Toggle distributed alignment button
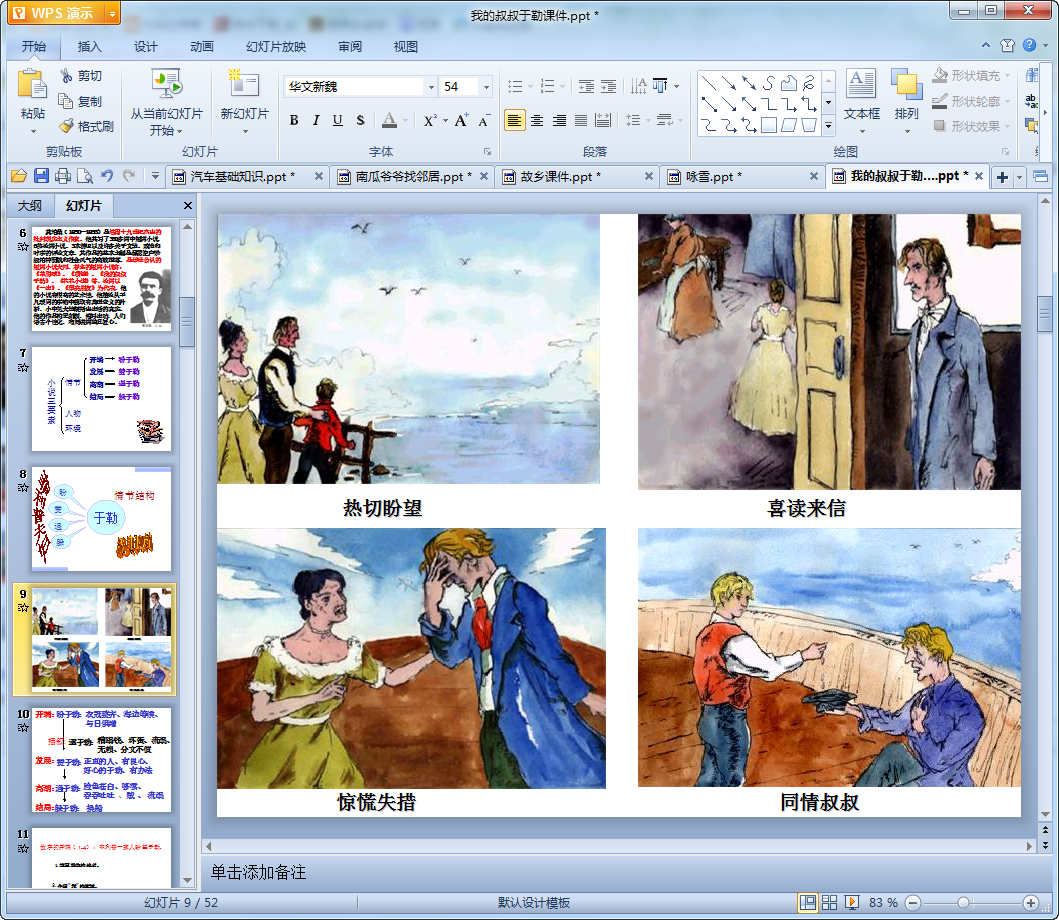 pos(603,120)
